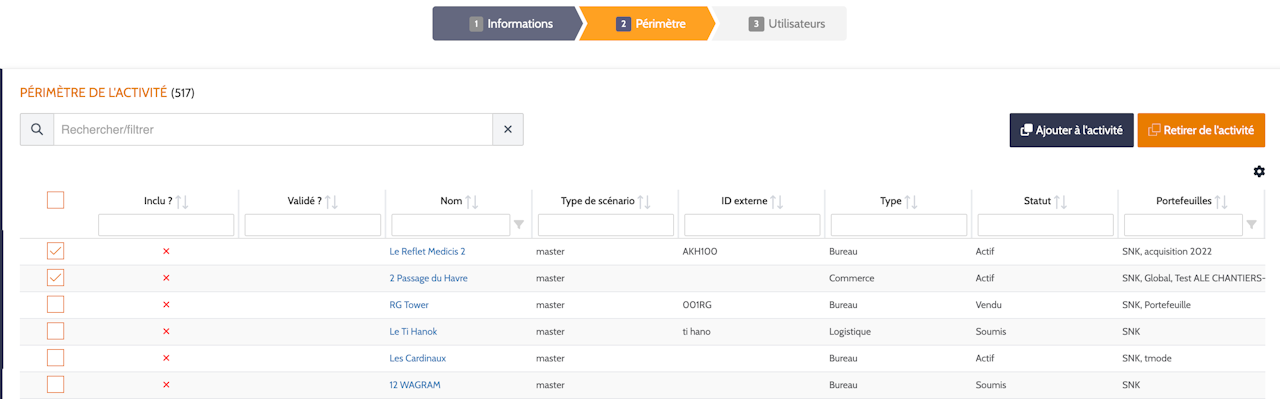This screenshot has height=399, width=1280.
Task: Select 'SNK, tmode' portfolio cell
Action: 1146,358
